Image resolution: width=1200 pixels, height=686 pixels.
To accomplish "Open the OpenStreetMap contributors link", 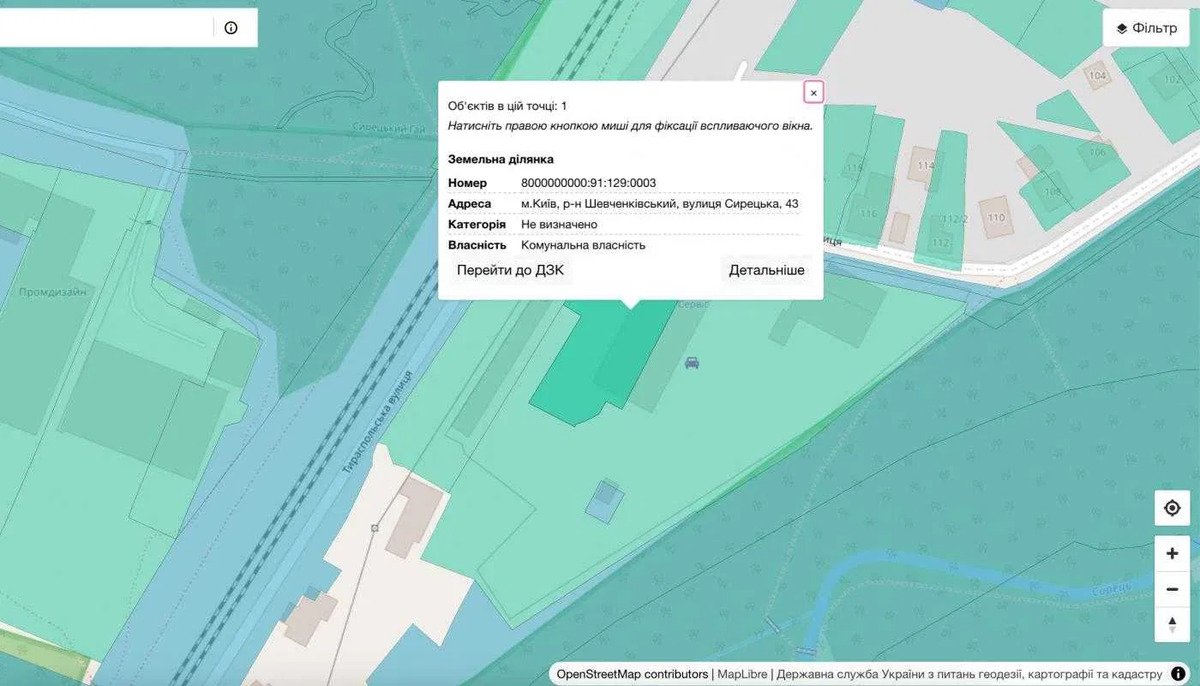I will (633, 674).
